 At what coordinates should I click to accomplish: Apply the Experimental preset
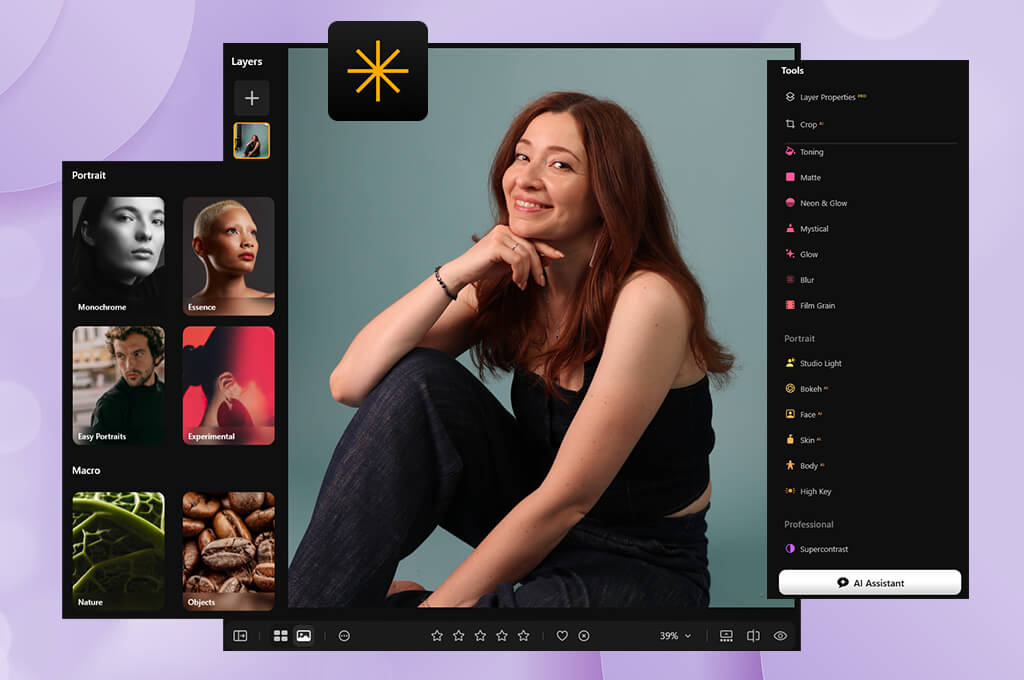pyautogui.click(x=229, y=385)
